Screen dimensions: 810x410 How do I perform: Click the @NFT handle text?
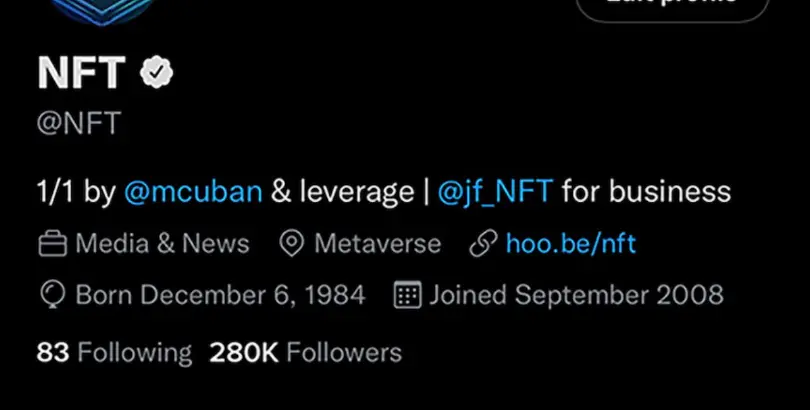pos(79,123)
